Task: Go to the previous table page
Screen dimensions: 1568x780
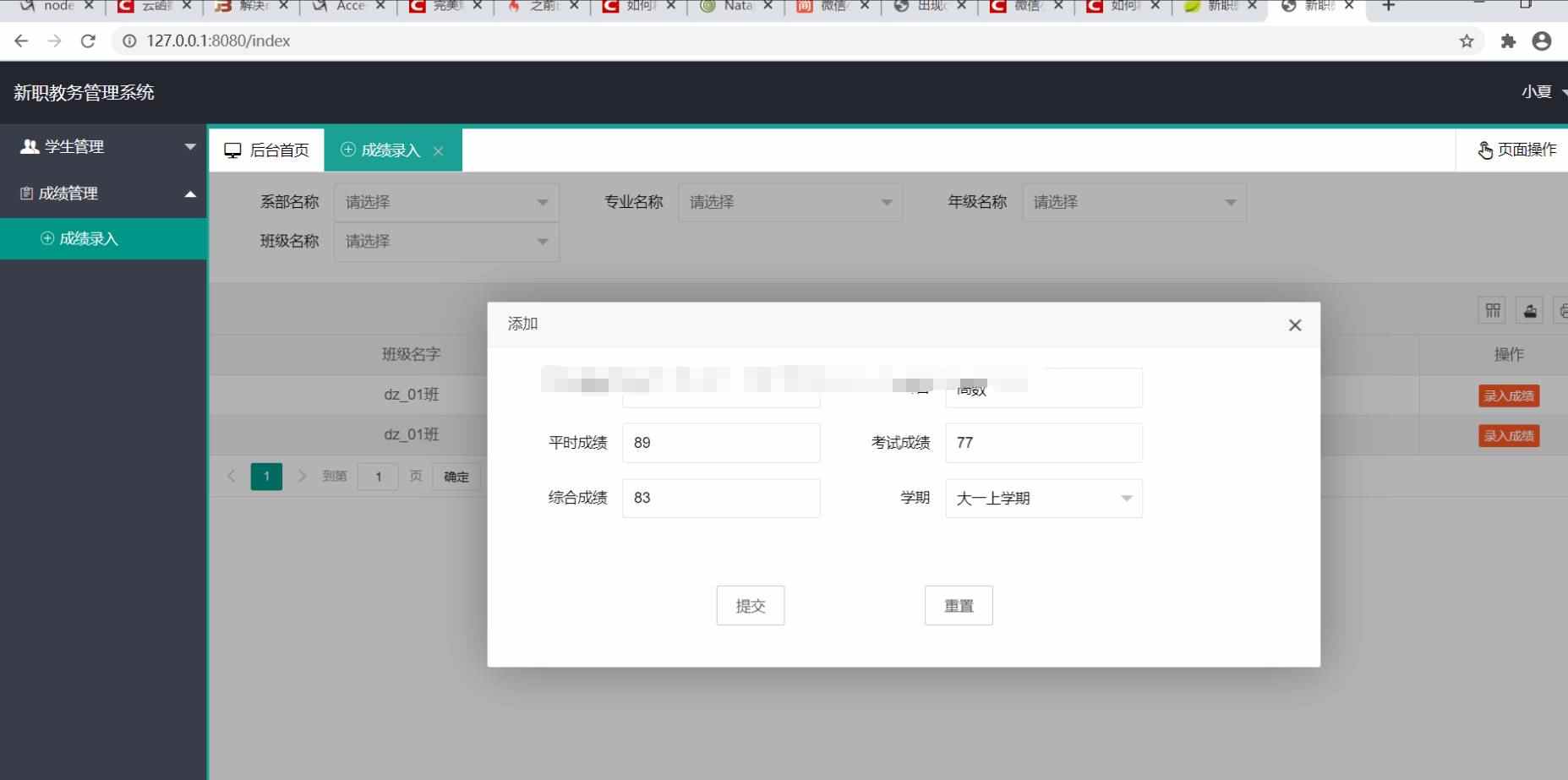Action: tap(232, 477)
